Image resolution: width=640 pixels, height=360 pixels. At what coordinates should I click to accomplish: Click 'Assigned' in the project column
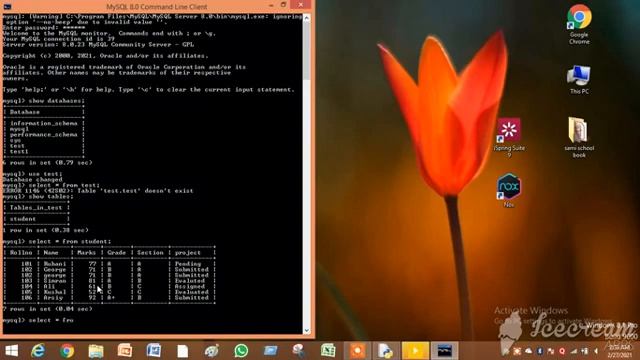click(x=190, y=287)
